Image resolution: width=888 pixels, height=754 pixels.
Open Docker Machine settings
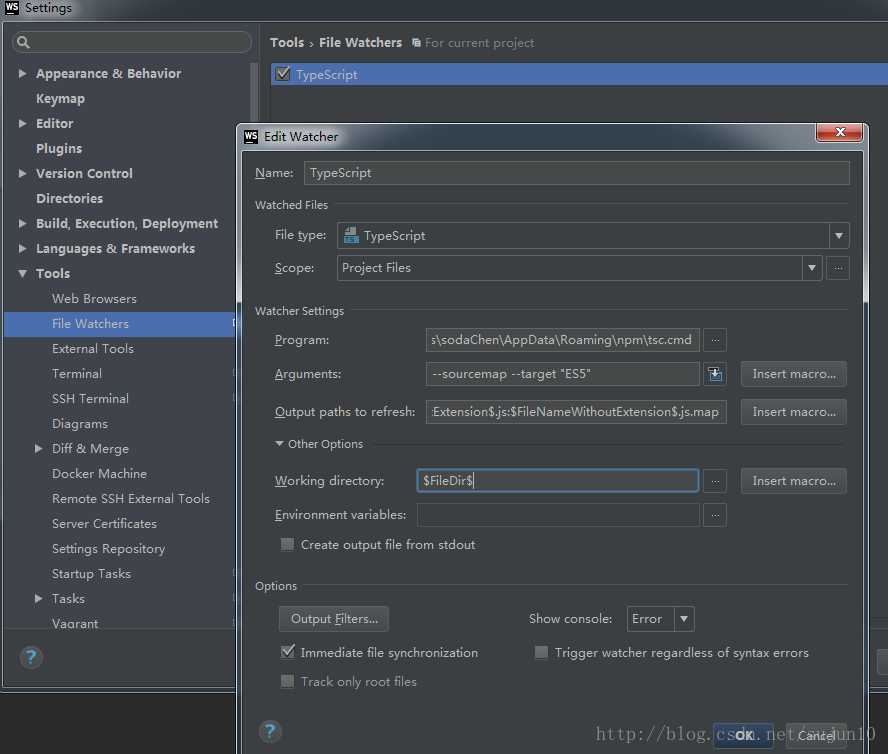tap(99, 473)
